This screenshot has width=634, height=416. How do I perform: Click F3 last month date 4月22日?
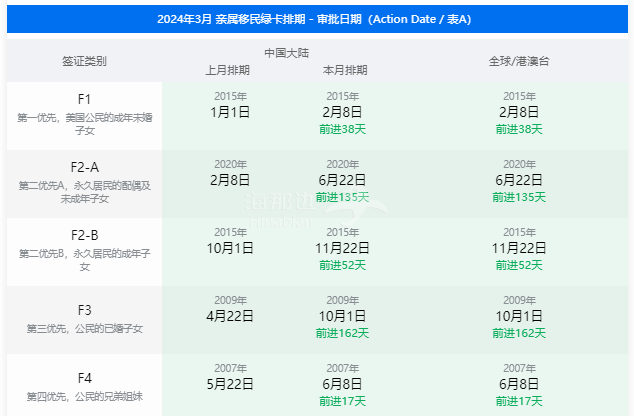coord(230,316)
